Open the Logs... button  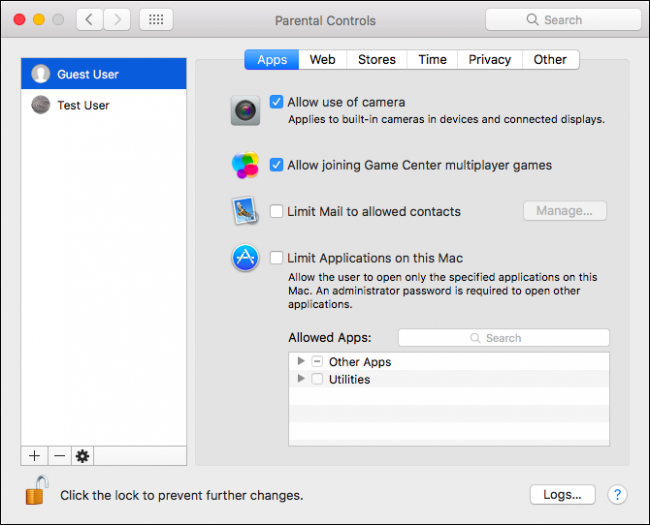coord(563,494)
